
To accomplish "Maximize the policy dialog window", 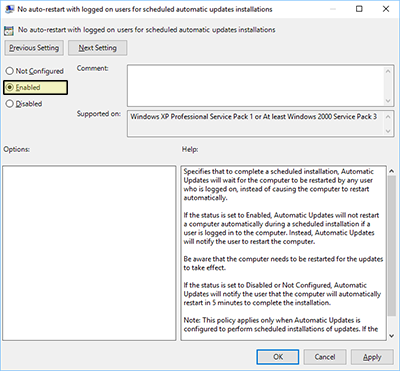I will (x=359, y=9).
